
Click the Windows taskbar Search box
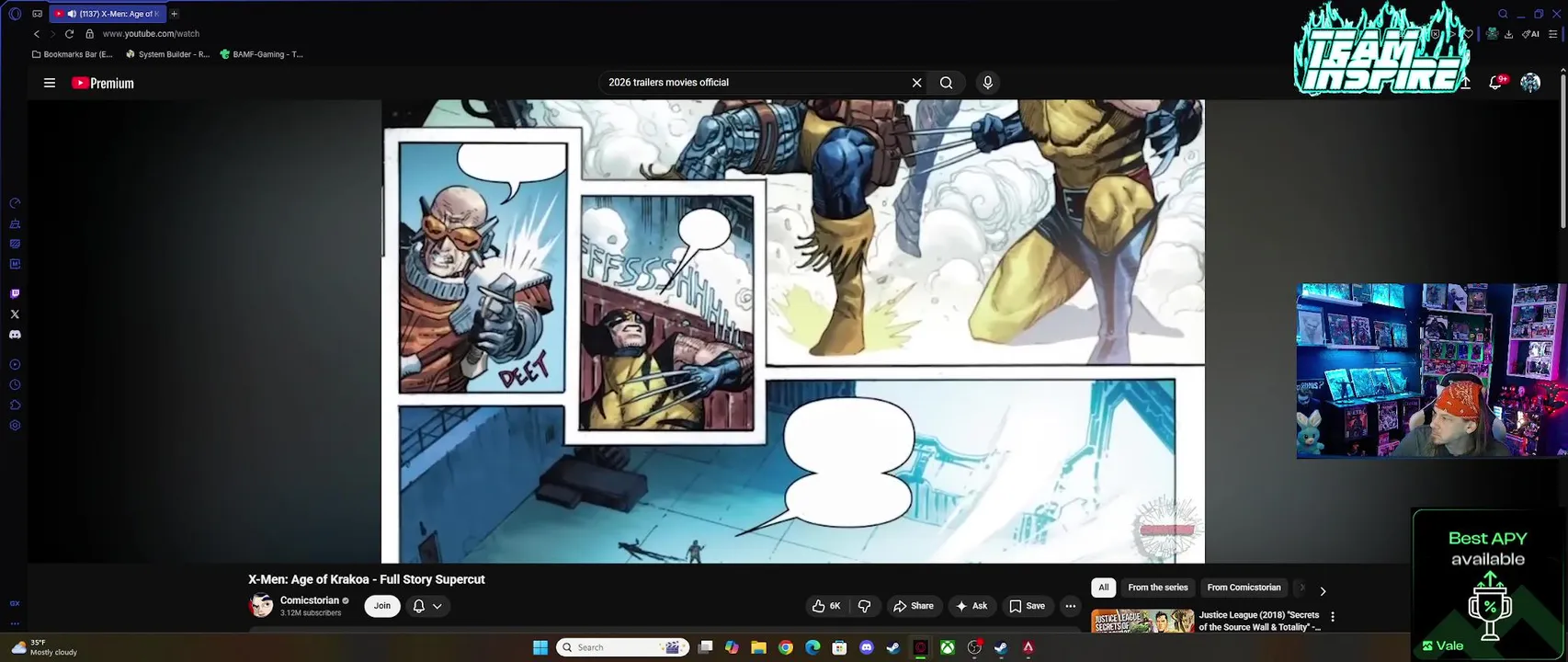[624, 647]
